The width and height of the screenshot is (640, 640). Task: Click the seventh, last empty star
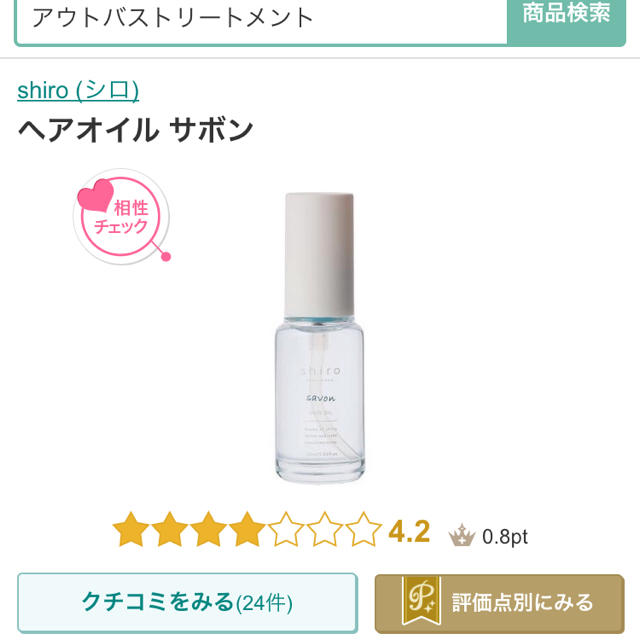coord(363,530)
